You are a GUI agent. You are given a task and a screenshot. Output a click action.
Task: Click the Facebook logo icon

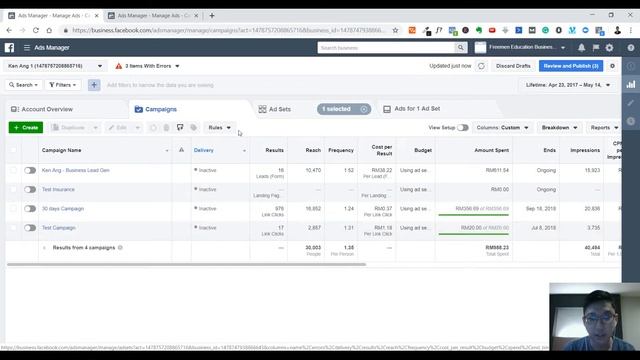point(9,47)
